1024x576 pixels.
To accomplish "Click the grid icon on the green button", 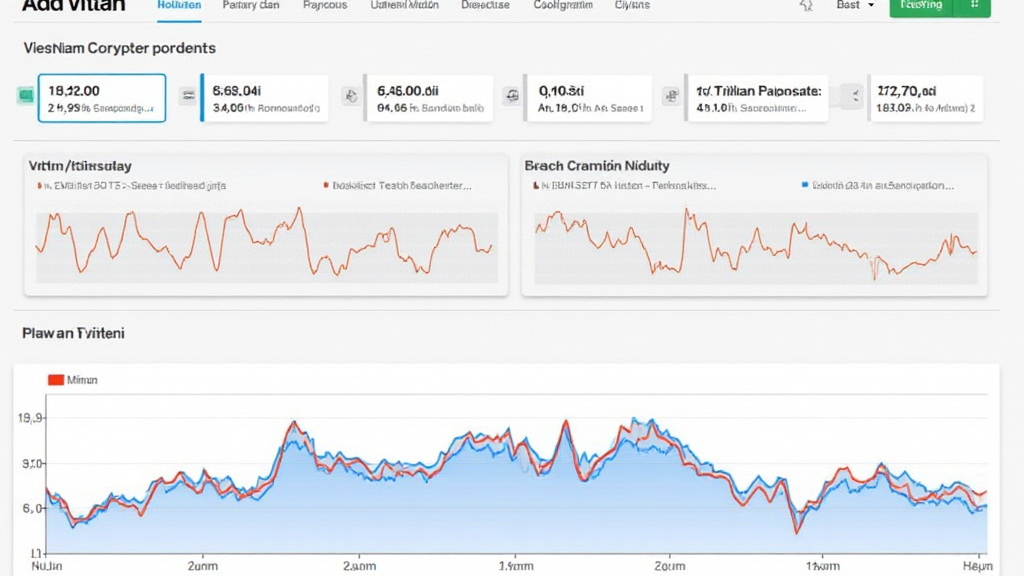I will coord(972,6).
